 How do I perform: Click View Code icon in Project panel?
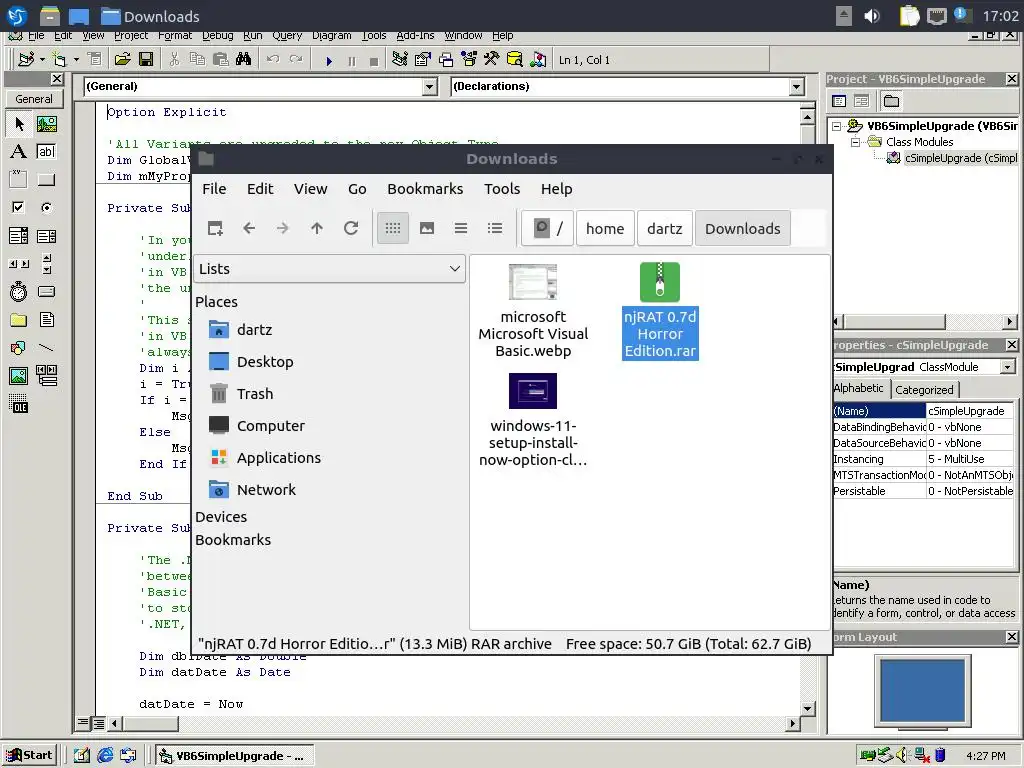tap(839, 101)
